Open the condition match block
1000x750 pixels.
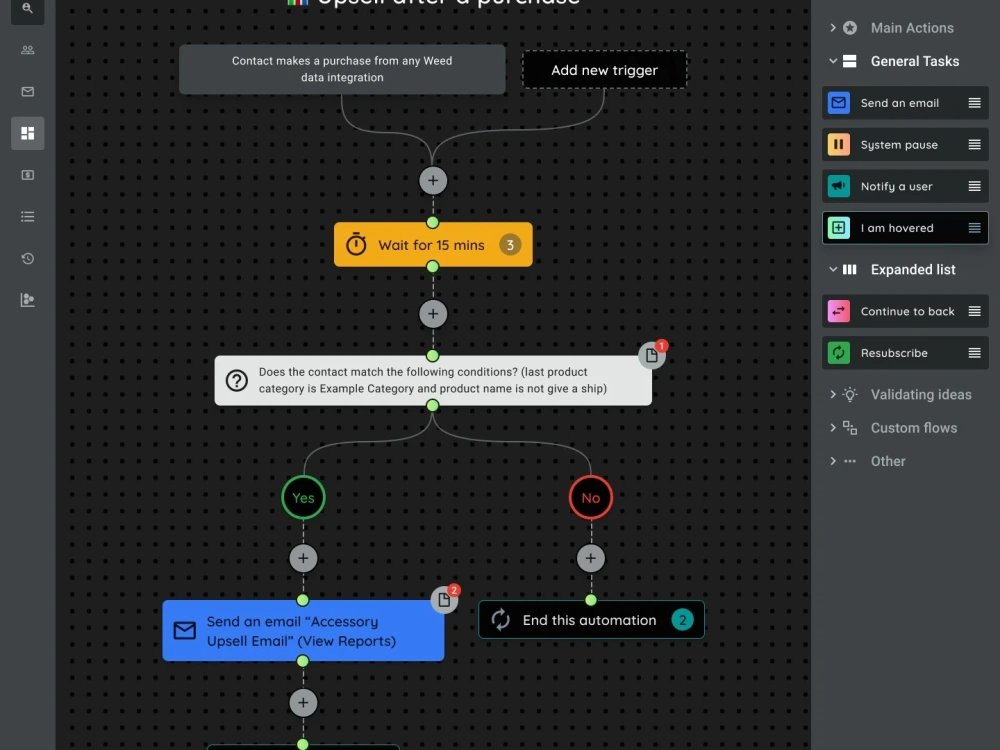click(x=433, y=381)
